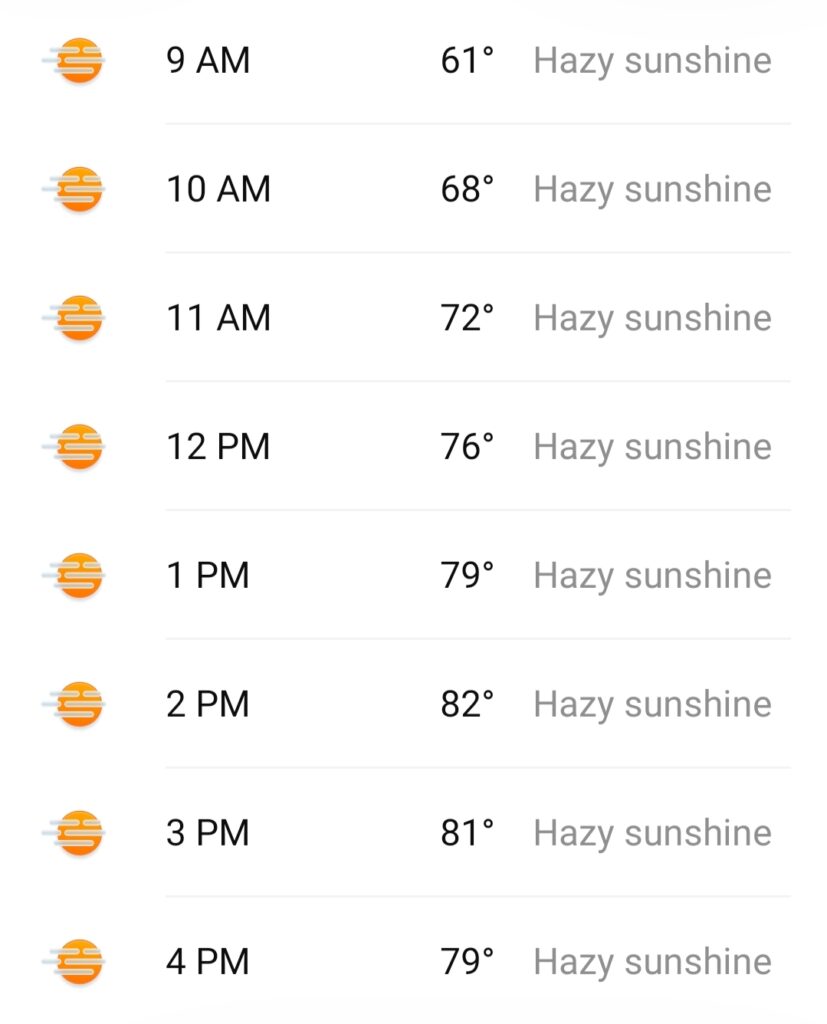The height and width of the screenshot is (1024, 827).
Task: Click the Hazy sunshine text for 1 PM
Action: tap(652, 575)
